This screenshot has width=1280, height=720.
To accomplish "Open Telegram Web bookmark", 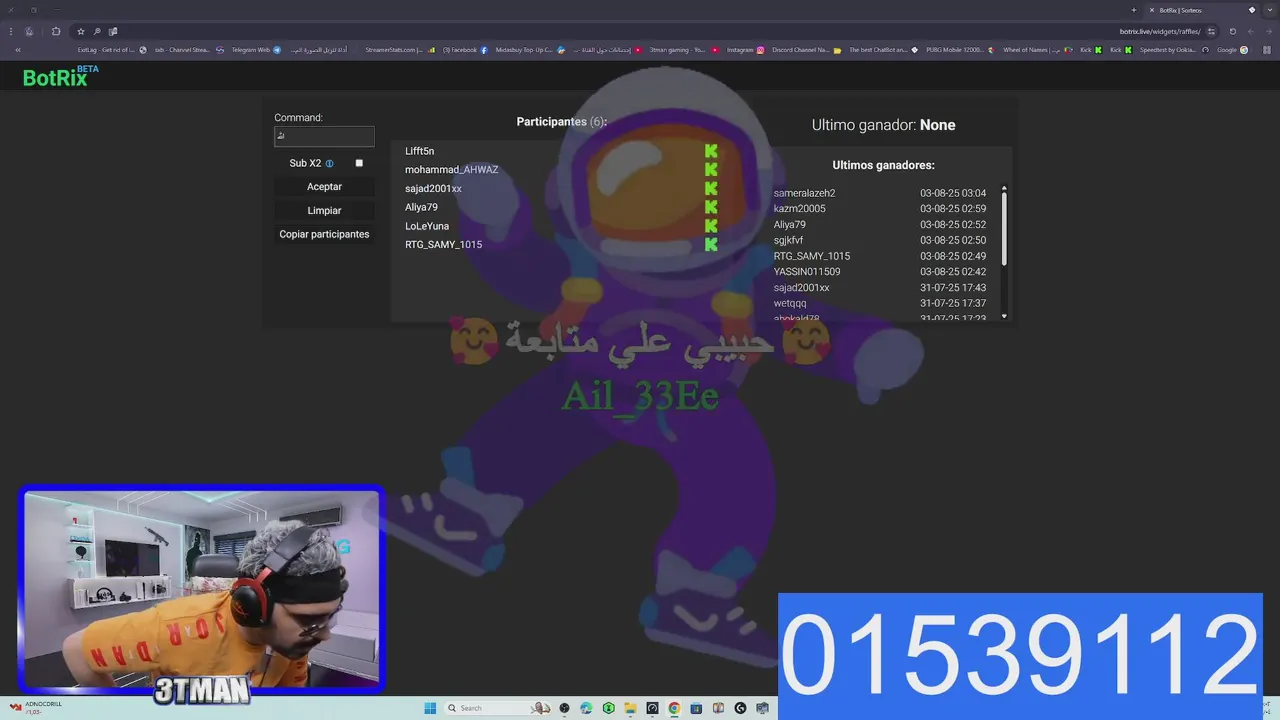I will (256, 50).
